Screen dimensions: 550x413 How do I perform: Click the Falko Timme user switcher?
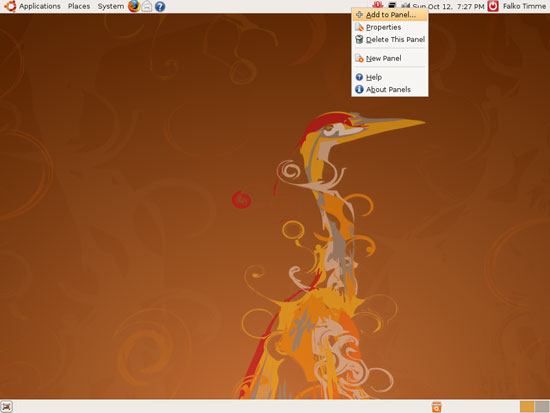(524, 6)
